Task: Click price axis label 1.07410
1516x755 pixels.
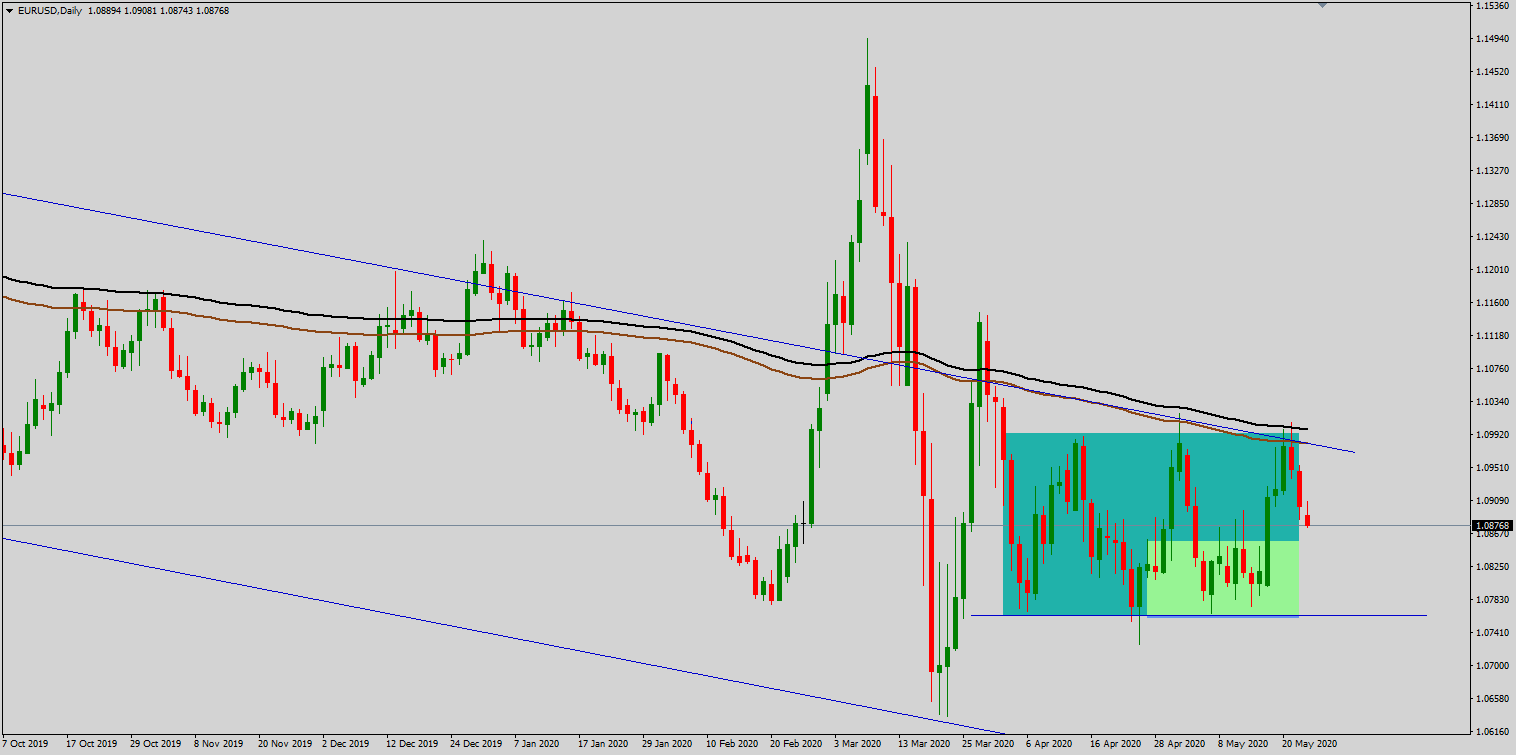Action: (1492, 633)
